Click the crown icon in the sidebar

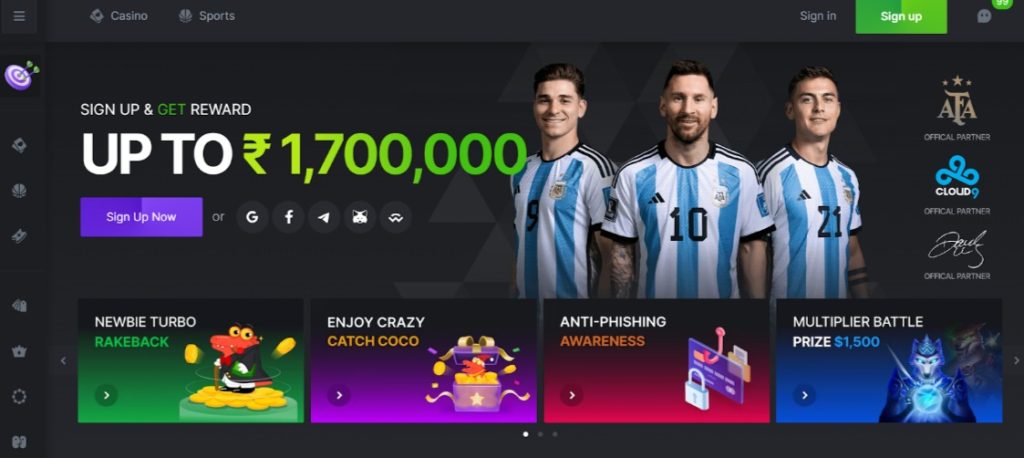pyautogui.click(x=19, y=352)
